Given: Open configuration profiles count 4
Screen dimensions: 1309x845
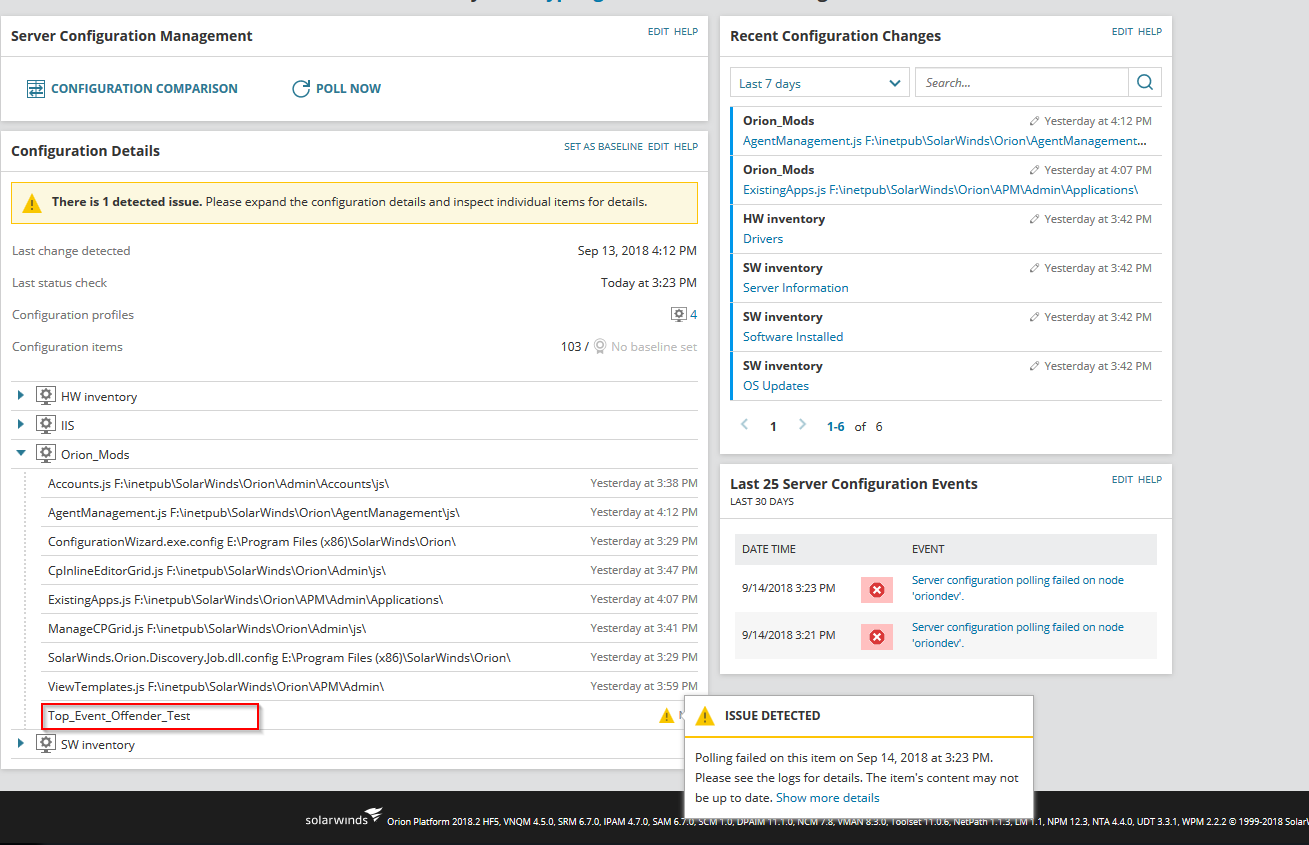Looking at the screenshot, I should pyautogui.click(x=693, y=315).
